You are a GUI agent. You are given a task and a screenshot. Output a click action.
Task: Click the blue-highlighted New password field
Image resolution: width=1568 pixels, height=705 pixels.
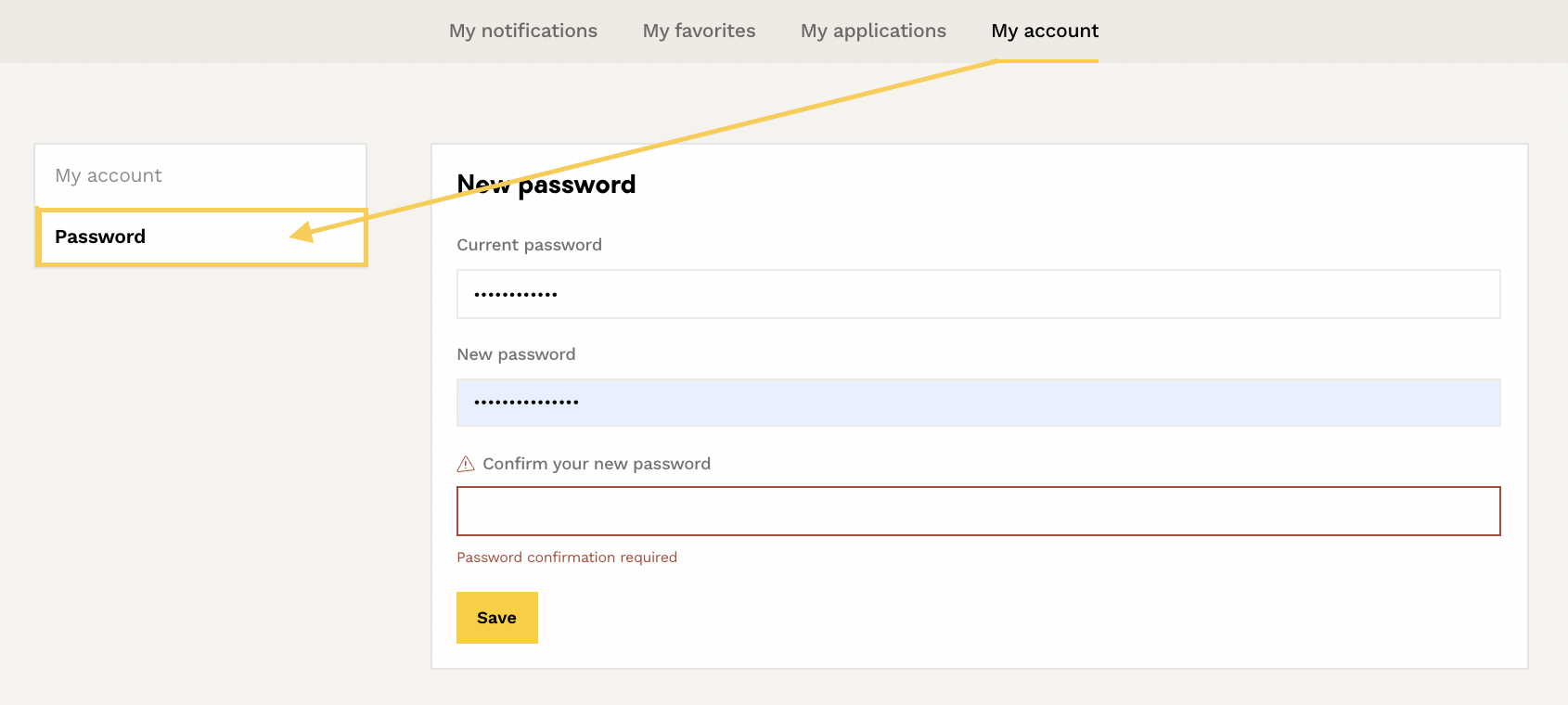pos(978,403)
